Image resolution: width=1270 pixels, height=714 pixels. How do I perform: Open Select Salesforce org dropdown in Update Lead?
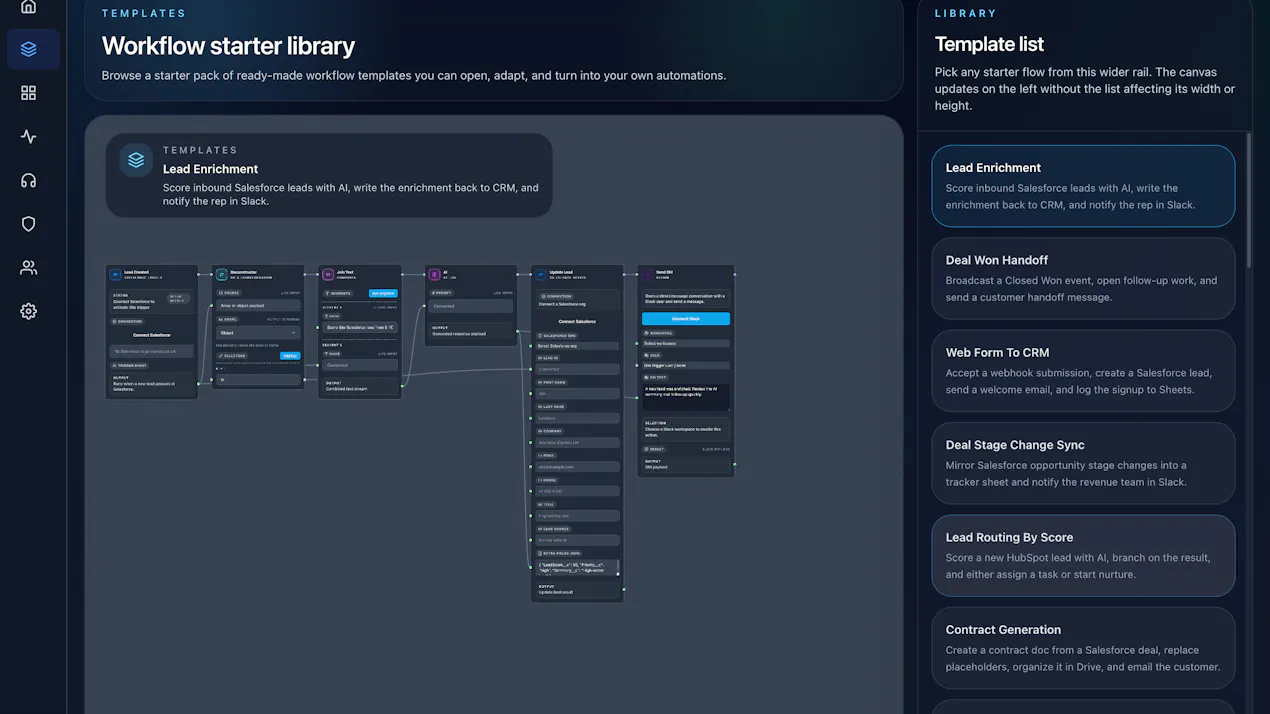(x=577, y=346)
